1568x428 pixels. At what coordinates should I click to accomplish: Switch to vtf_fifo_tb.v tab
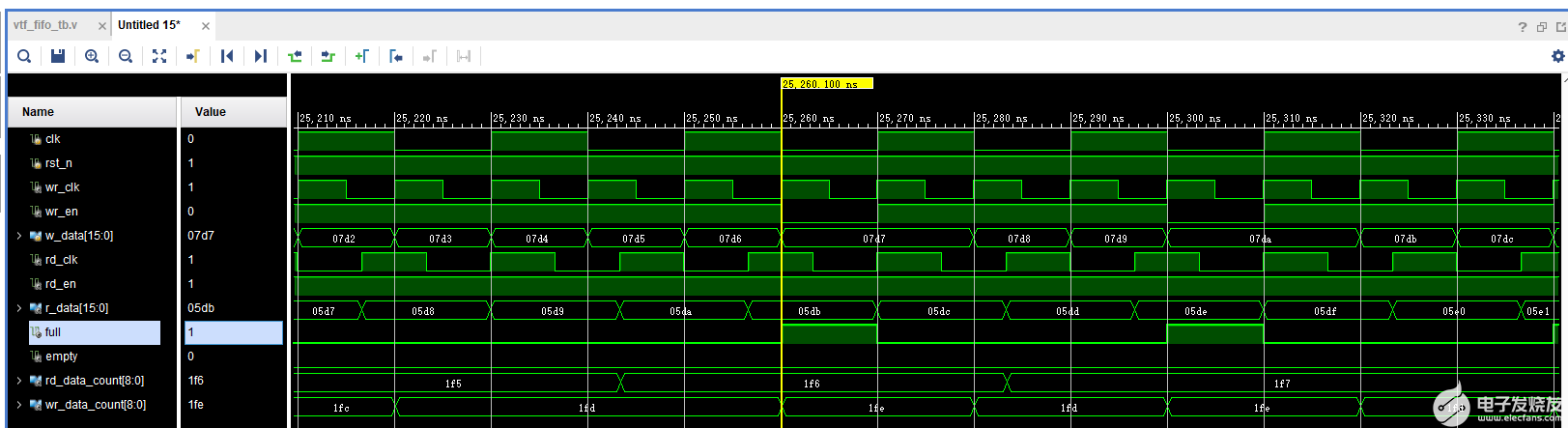pyautogui.click(x=45, y=25)
